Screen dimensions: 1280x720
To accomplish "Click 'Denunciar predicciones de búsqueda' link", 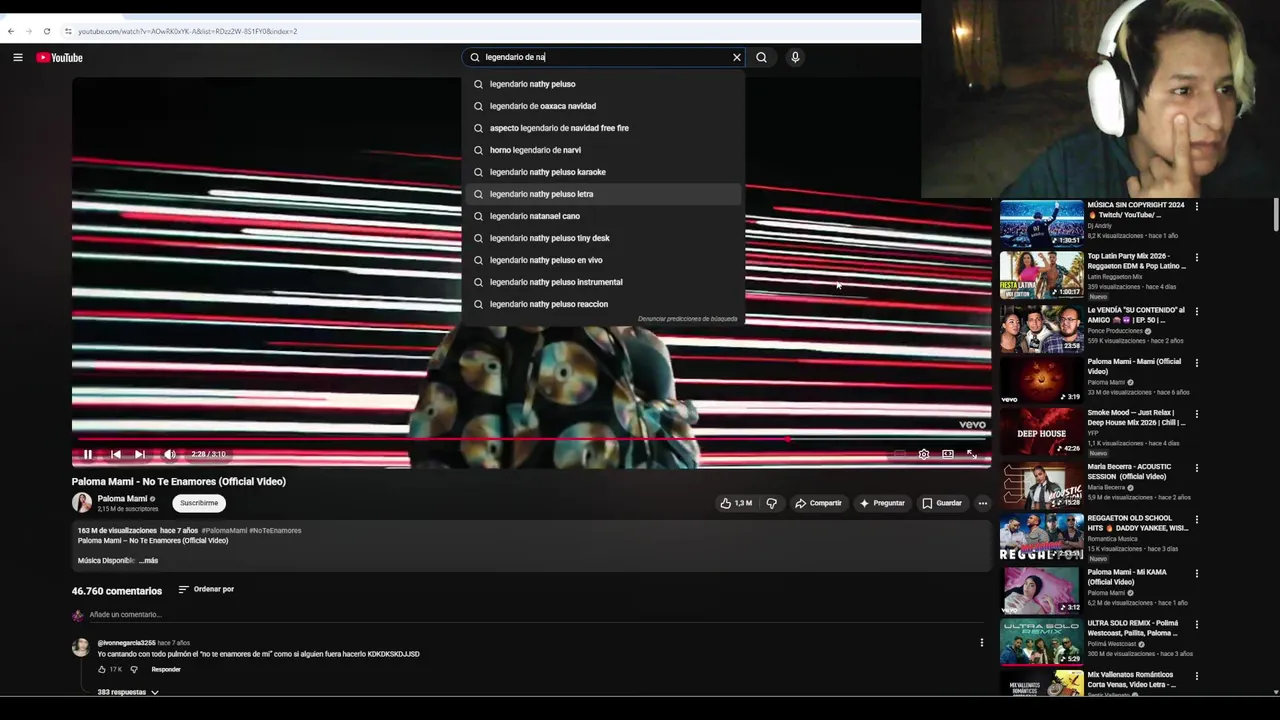I will click(688, 319).
